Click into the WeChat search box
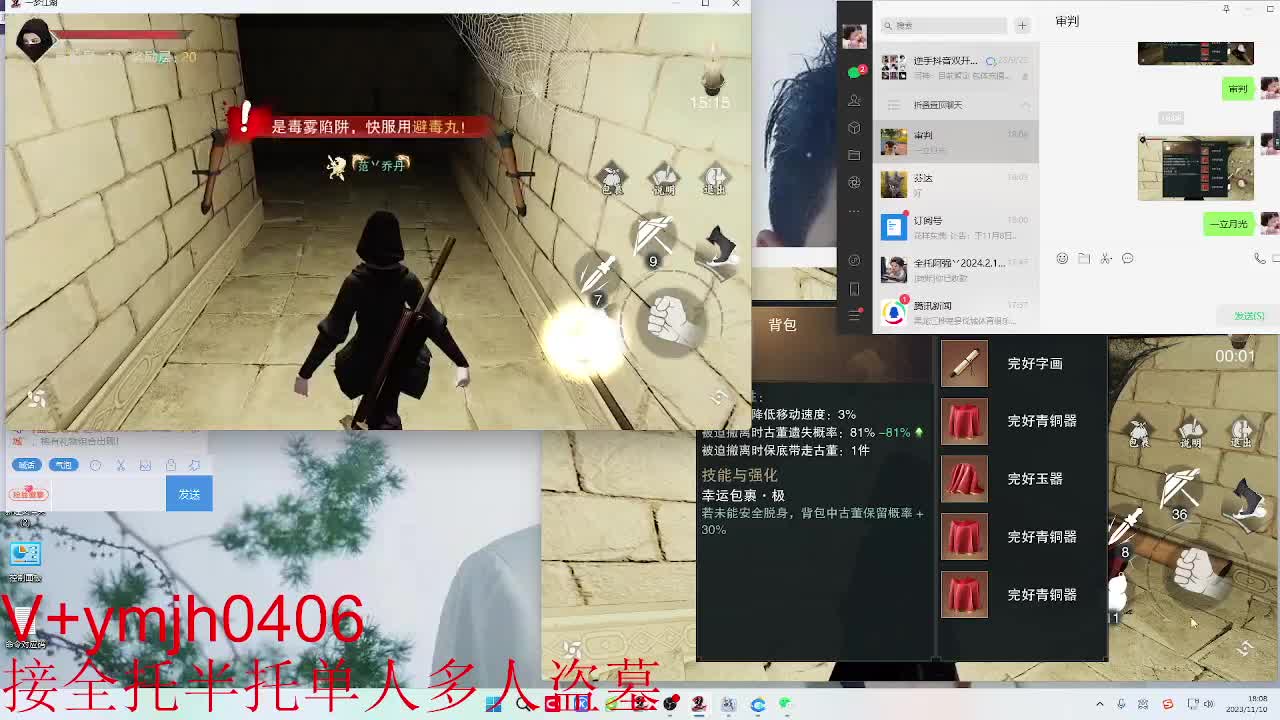This screenshot has height=720, width=1280. click(944, 25)
